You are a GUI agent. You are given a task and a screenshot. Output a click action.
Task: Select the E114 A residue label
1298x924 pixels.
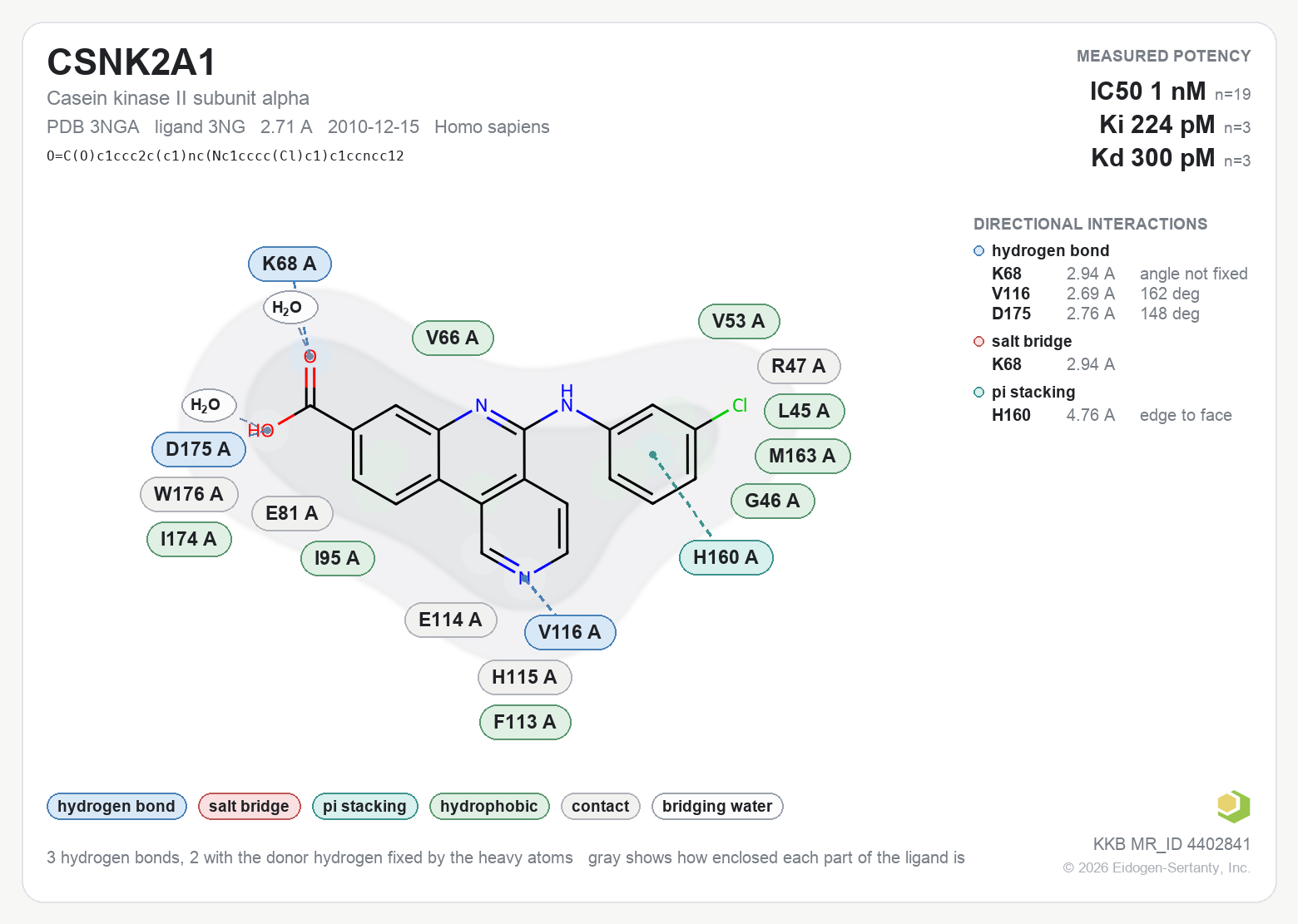click(451, 620)
